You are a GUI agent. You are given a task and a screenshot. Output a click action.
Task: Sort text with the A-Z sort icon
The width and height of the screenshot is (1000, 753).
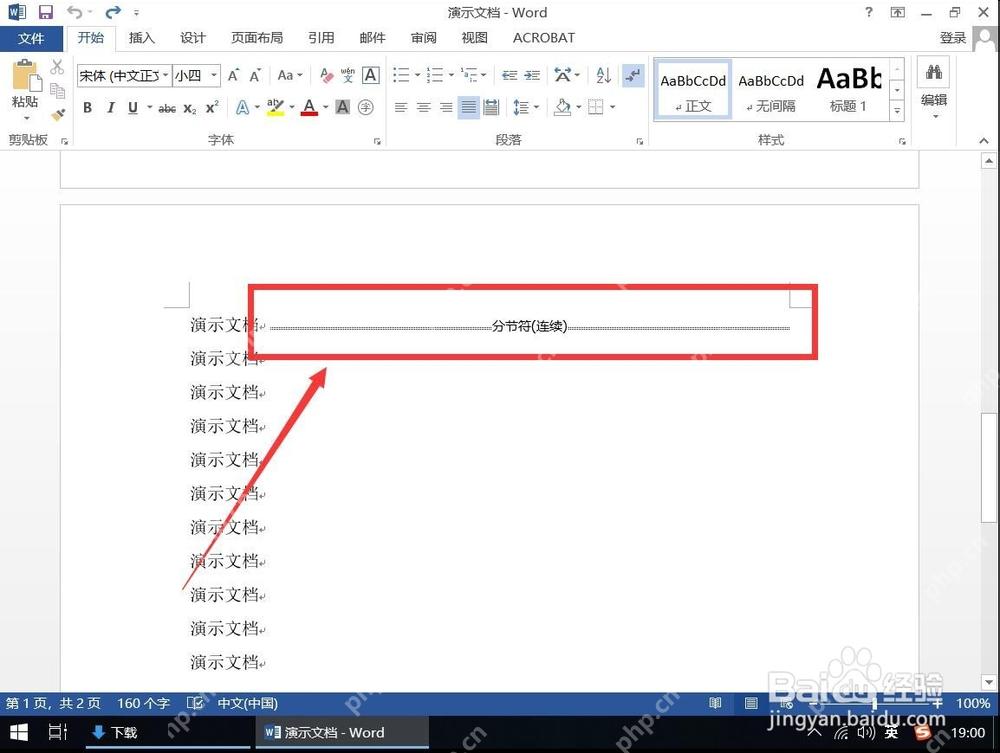click(x=603, y=75)
